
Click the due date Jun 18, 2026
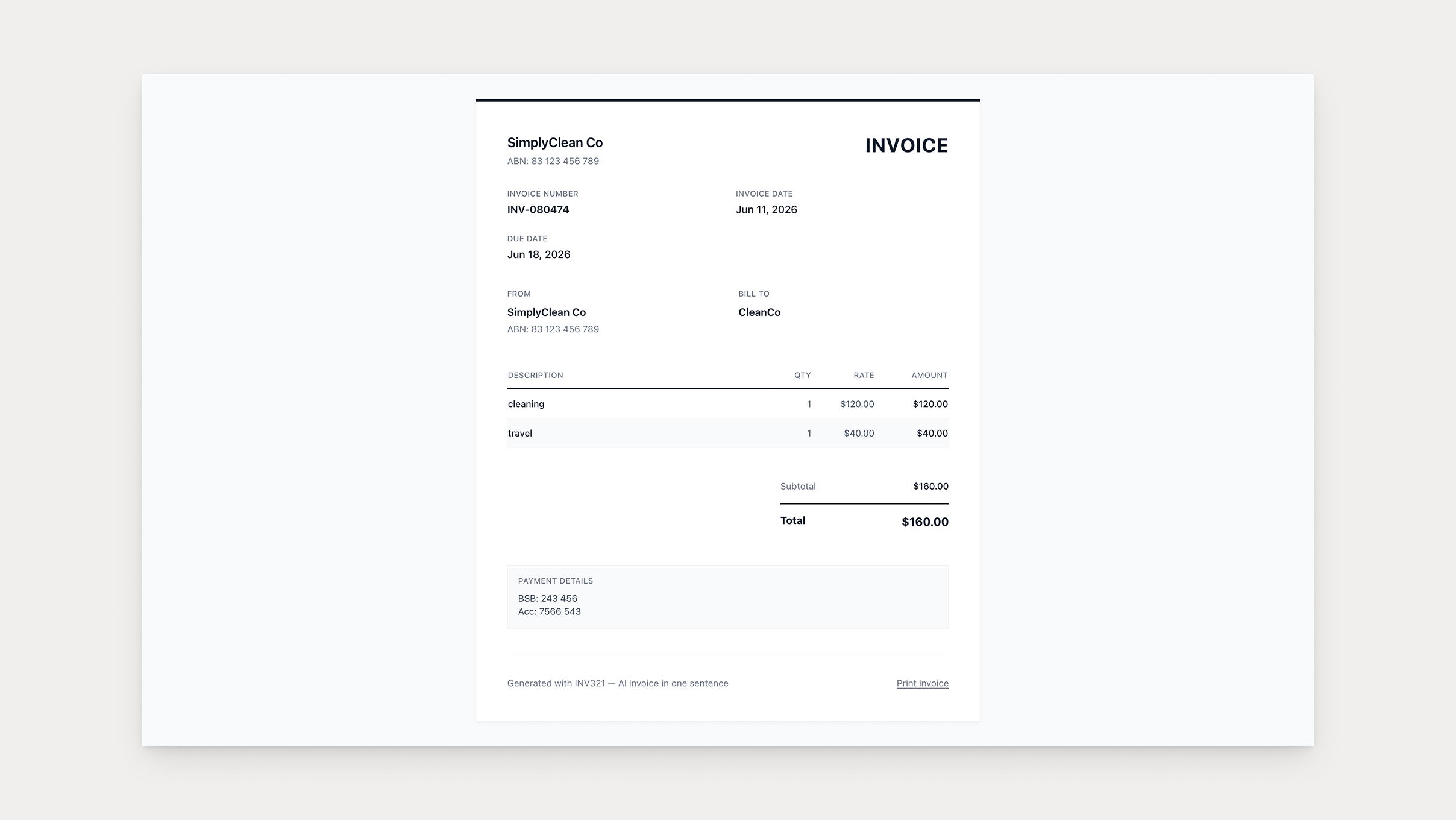539,254
